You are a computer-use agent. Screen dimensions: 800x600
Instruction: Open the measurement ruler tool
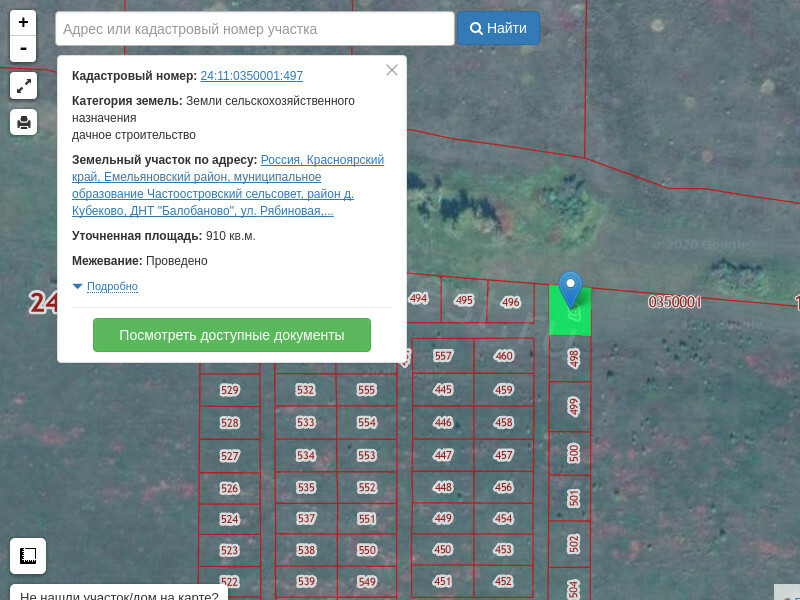click(x=28, y=555)
